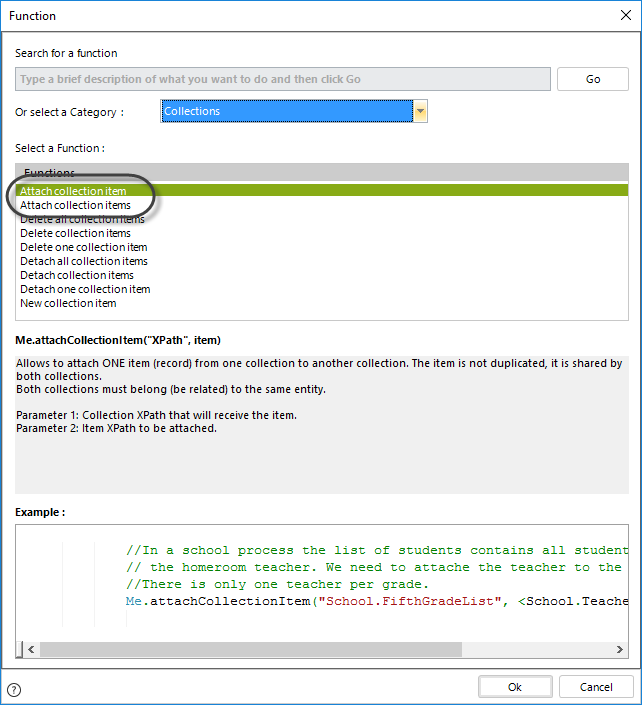Click the Go search button

tap(592, 79)
